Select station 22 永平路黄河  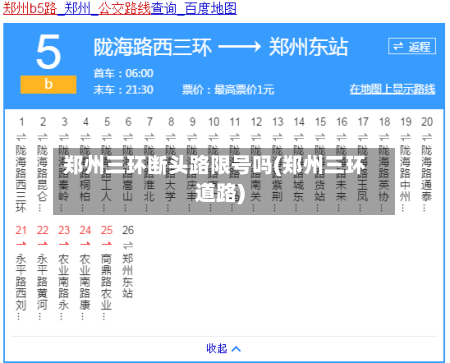(42, 287)
